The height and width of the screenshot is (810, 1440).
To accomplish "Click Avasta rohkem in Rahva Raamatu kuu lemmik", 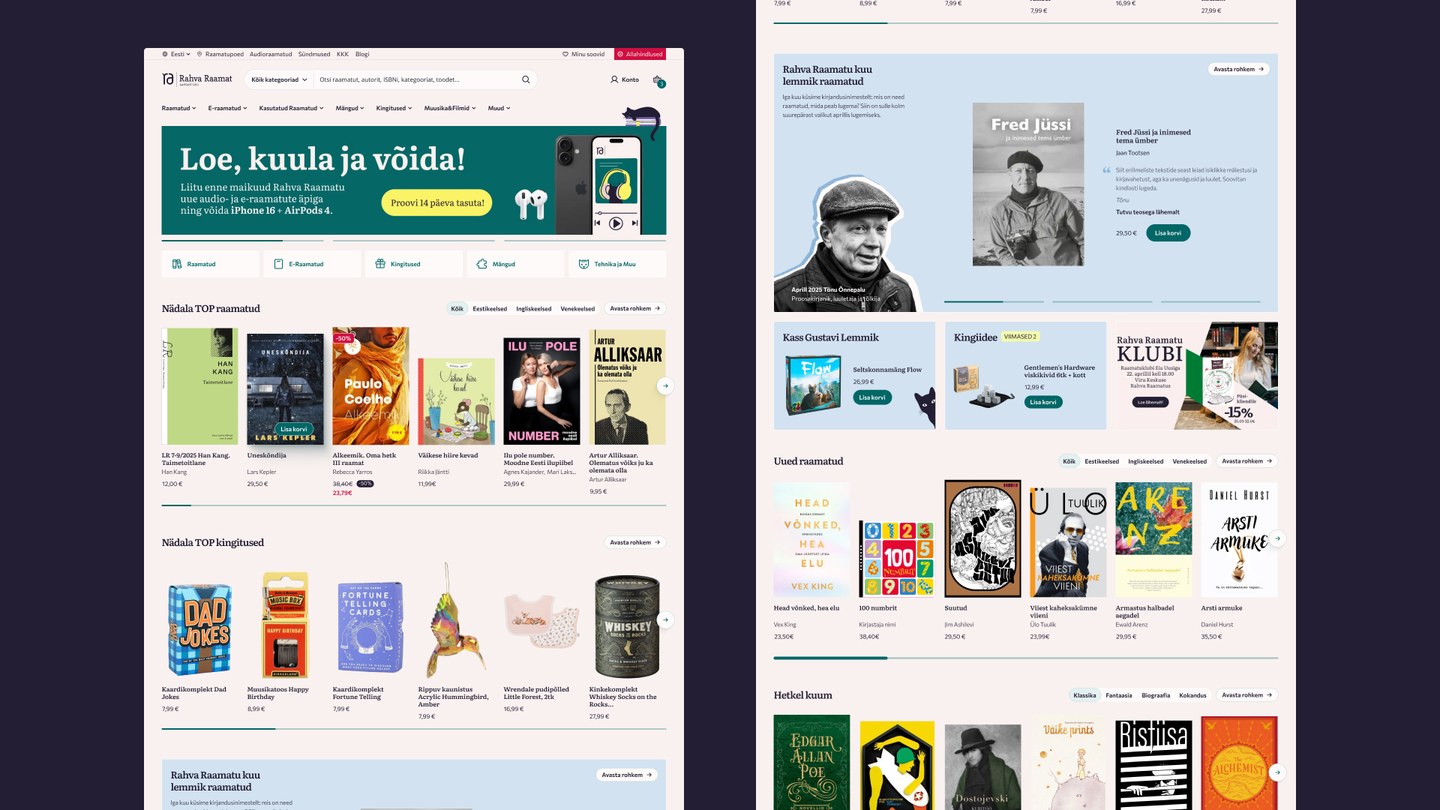I will click(1238, 69).
